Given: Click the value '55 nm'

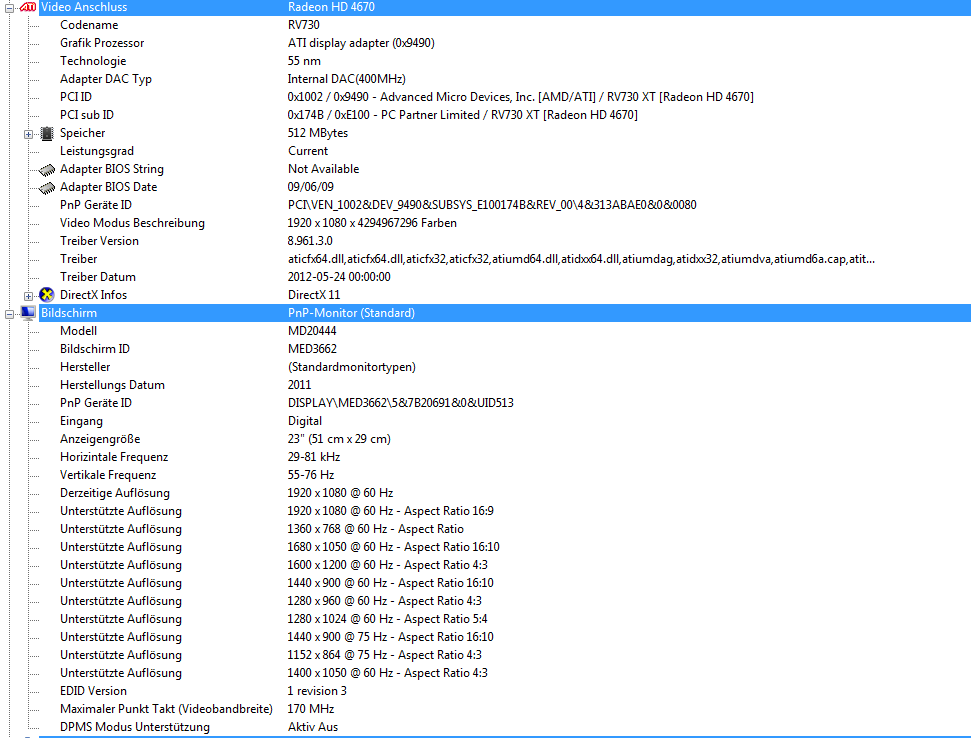Looking at the screenshot, I should point(304,61).
